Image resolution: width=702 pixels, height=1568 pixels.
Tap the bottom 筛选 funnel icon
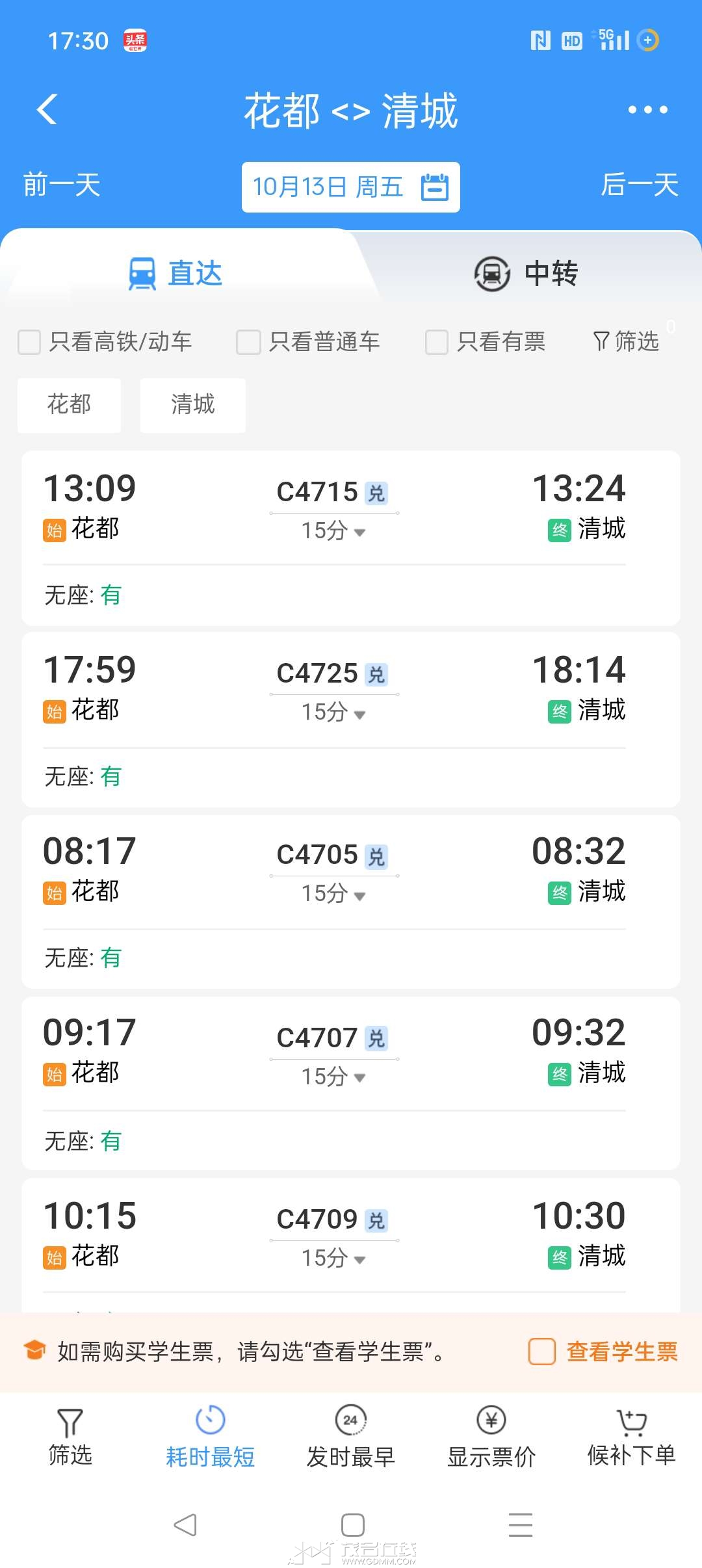pos(70,1422)
